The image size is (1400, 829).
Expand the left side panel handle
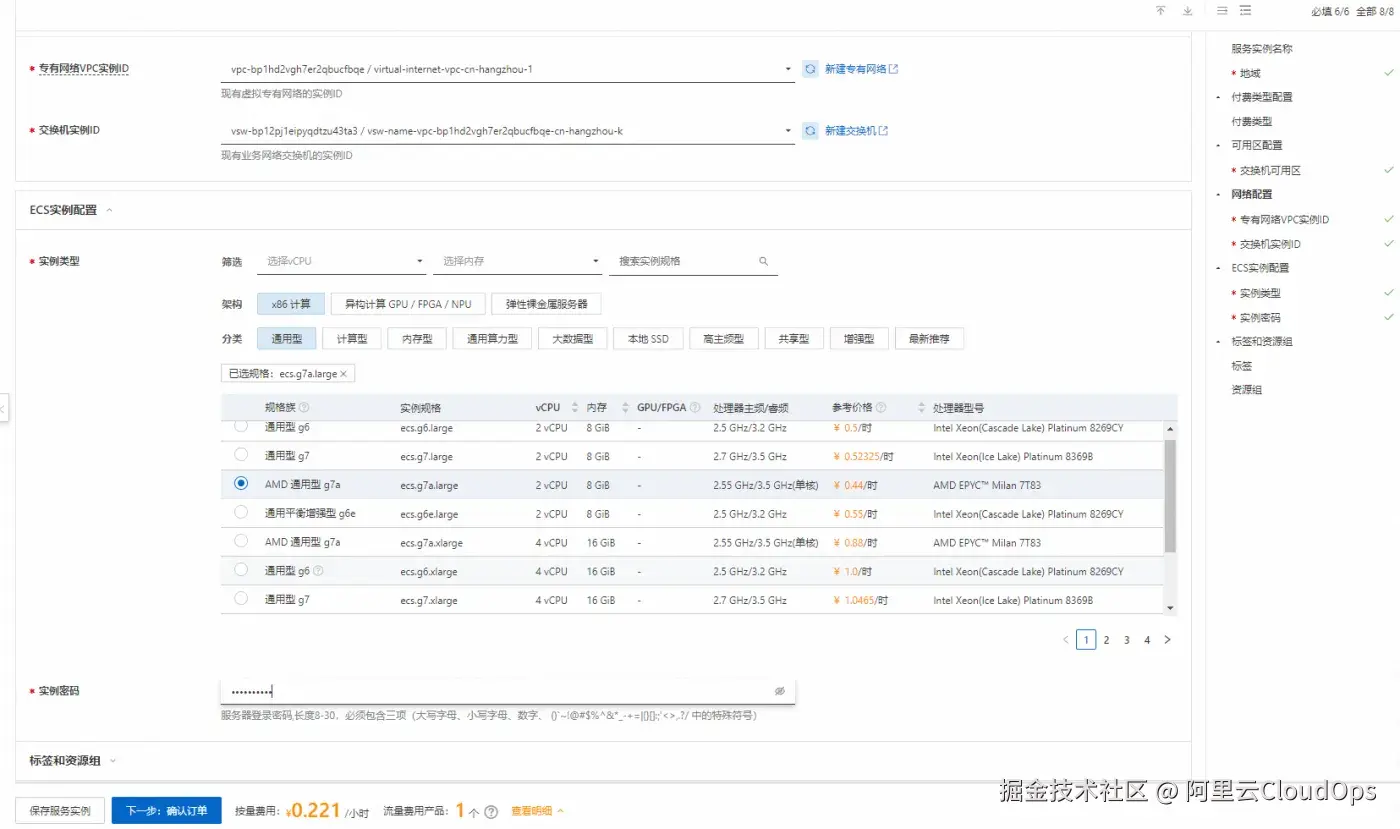(x=4, y=408)
